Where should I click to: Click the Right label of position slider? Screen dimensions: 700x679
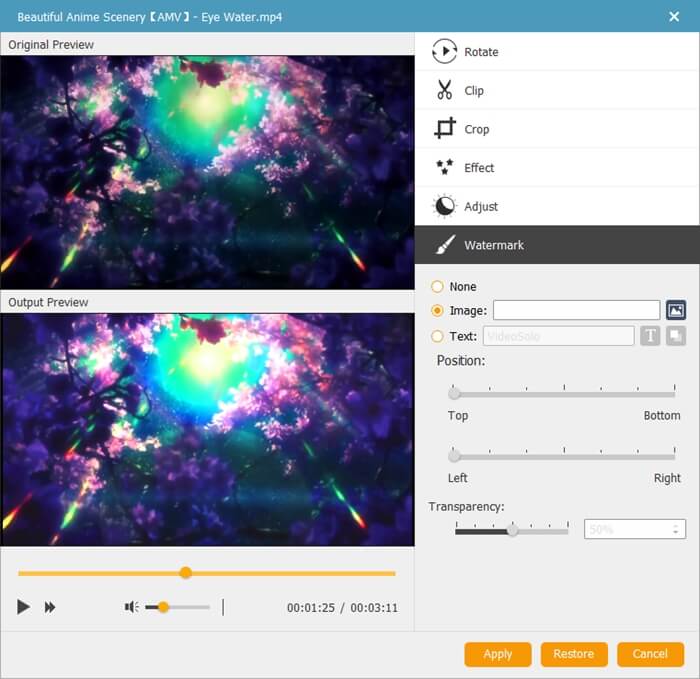pos(667,478)
